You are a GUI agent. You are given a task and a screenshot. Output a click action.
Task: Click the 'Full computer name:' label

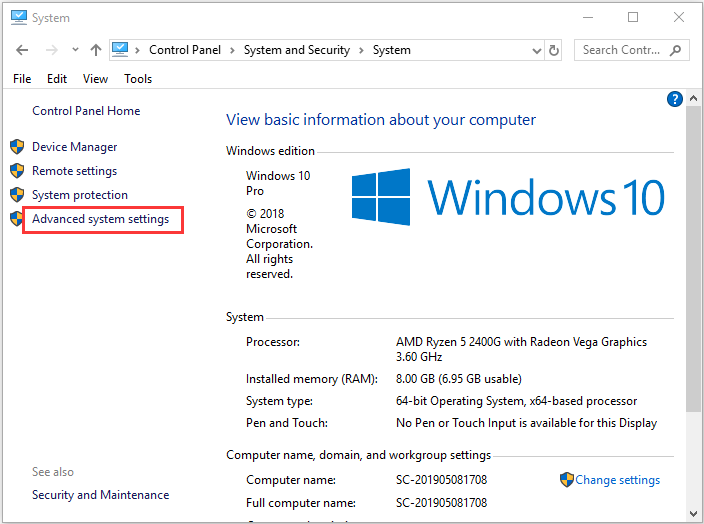[x=301, y=503]
